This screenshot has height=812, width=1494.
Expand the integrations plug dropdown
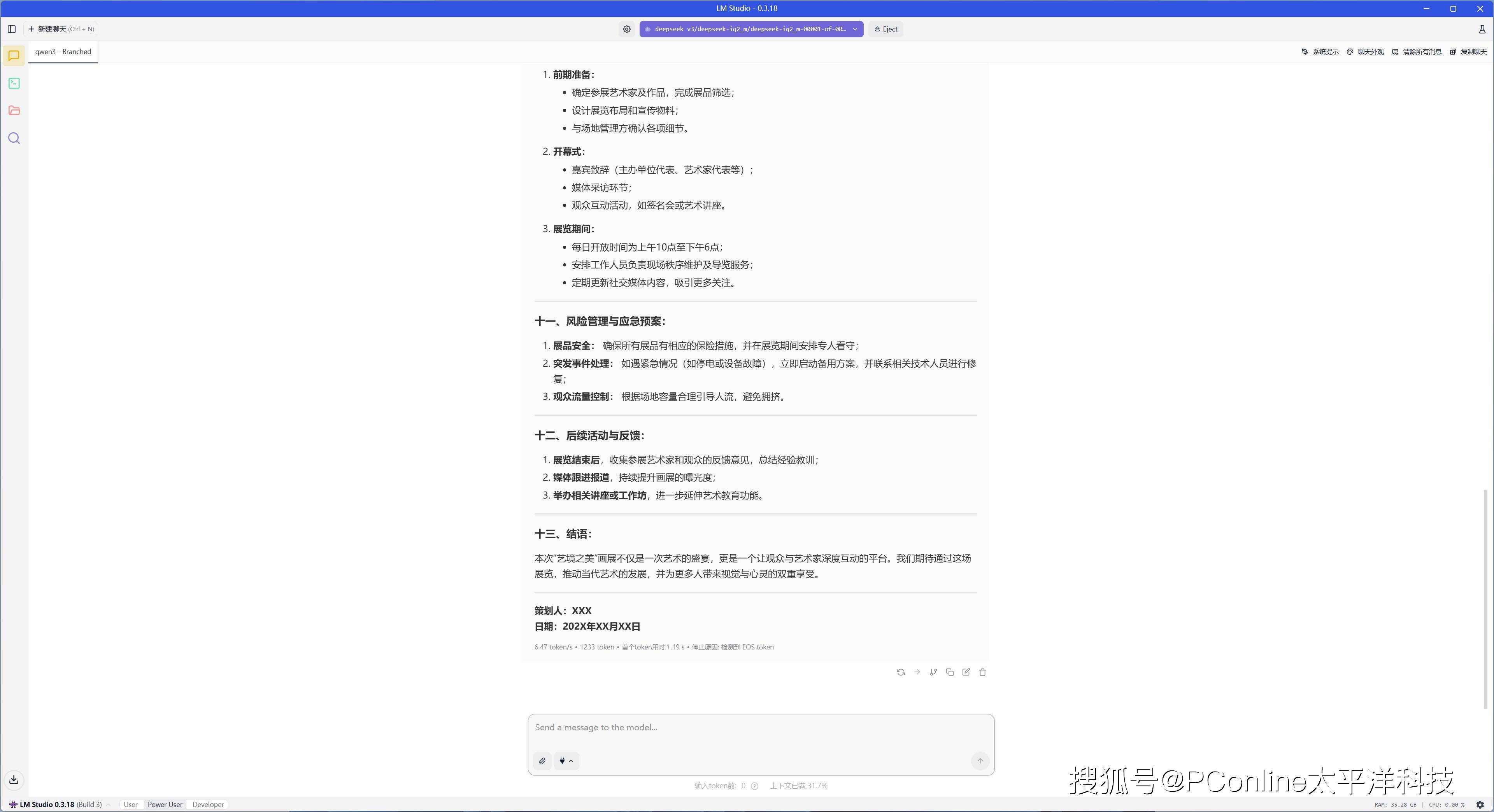tap(566, 761)
